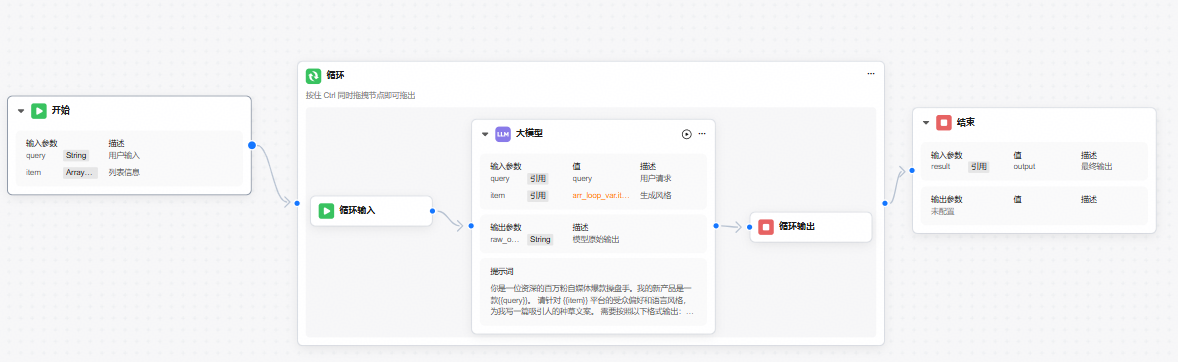Click the green play icon on 开始 node
The image size is (1178, 362).
pyautogui.click(x=38, y=111)
